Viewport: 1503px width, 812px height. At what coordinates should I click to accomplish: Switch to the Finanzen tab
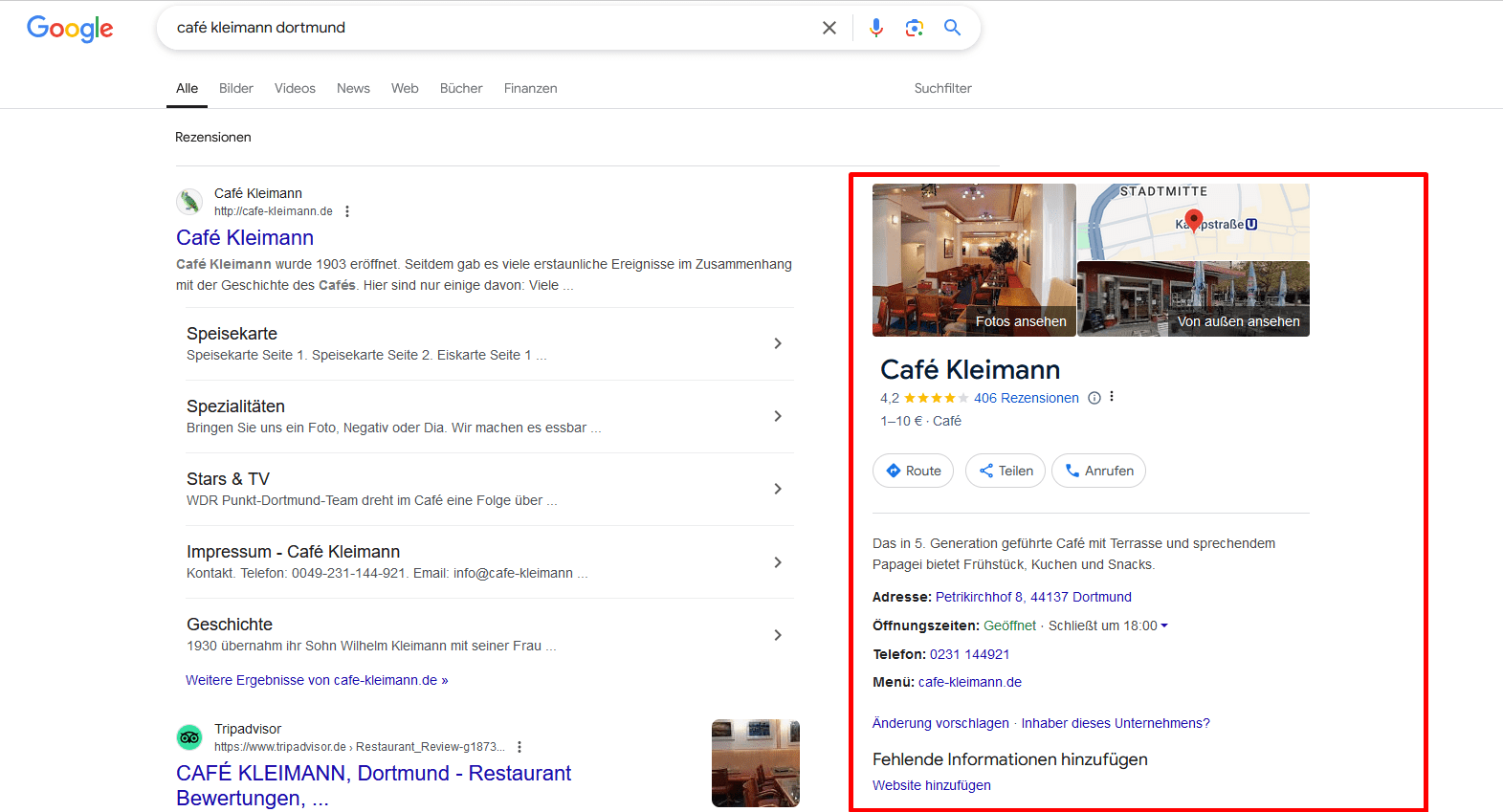click(x=531, y=88)
